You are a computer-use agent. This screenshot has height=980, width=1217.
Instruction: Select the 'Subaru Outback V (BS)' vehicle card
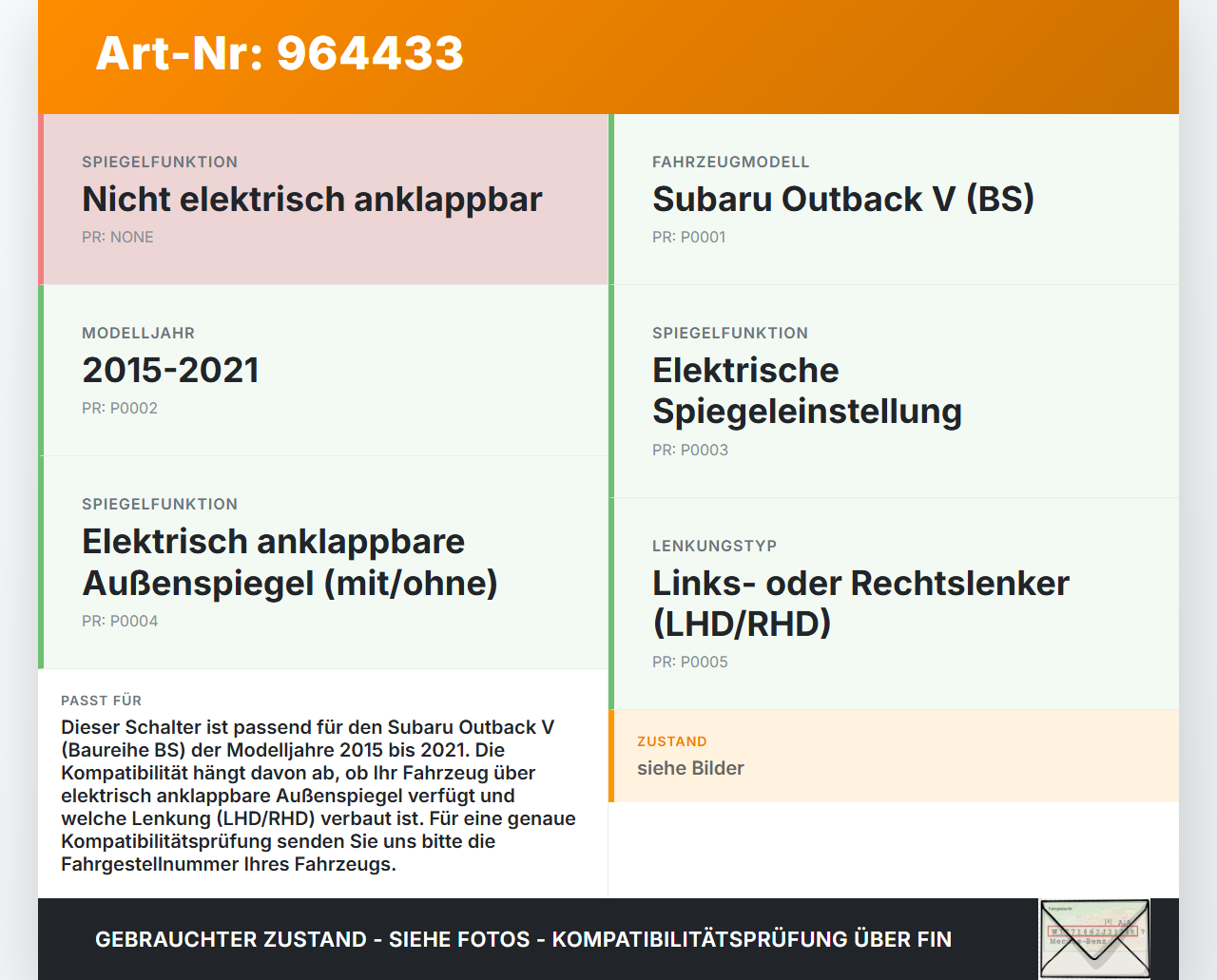click(894, 199)
